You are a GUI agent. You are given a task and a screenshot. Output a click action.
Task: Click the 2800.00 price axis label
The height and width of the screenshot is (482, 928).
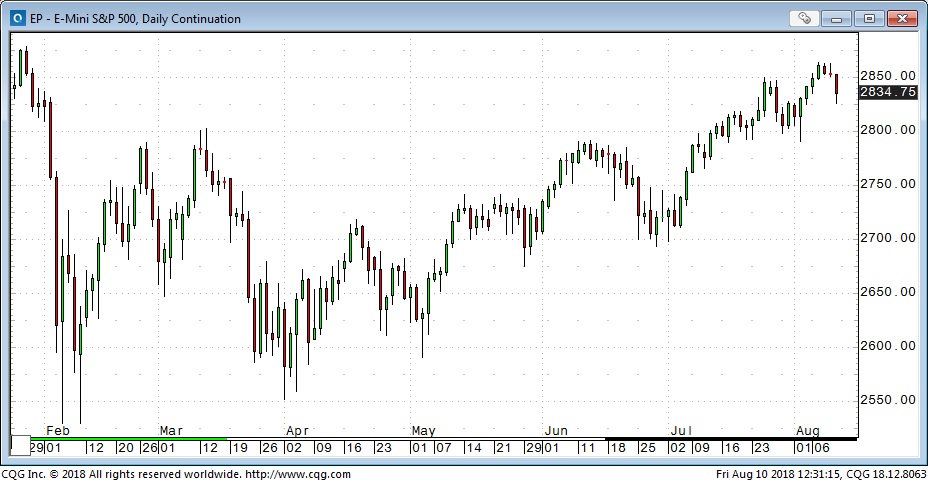[888, 130]
